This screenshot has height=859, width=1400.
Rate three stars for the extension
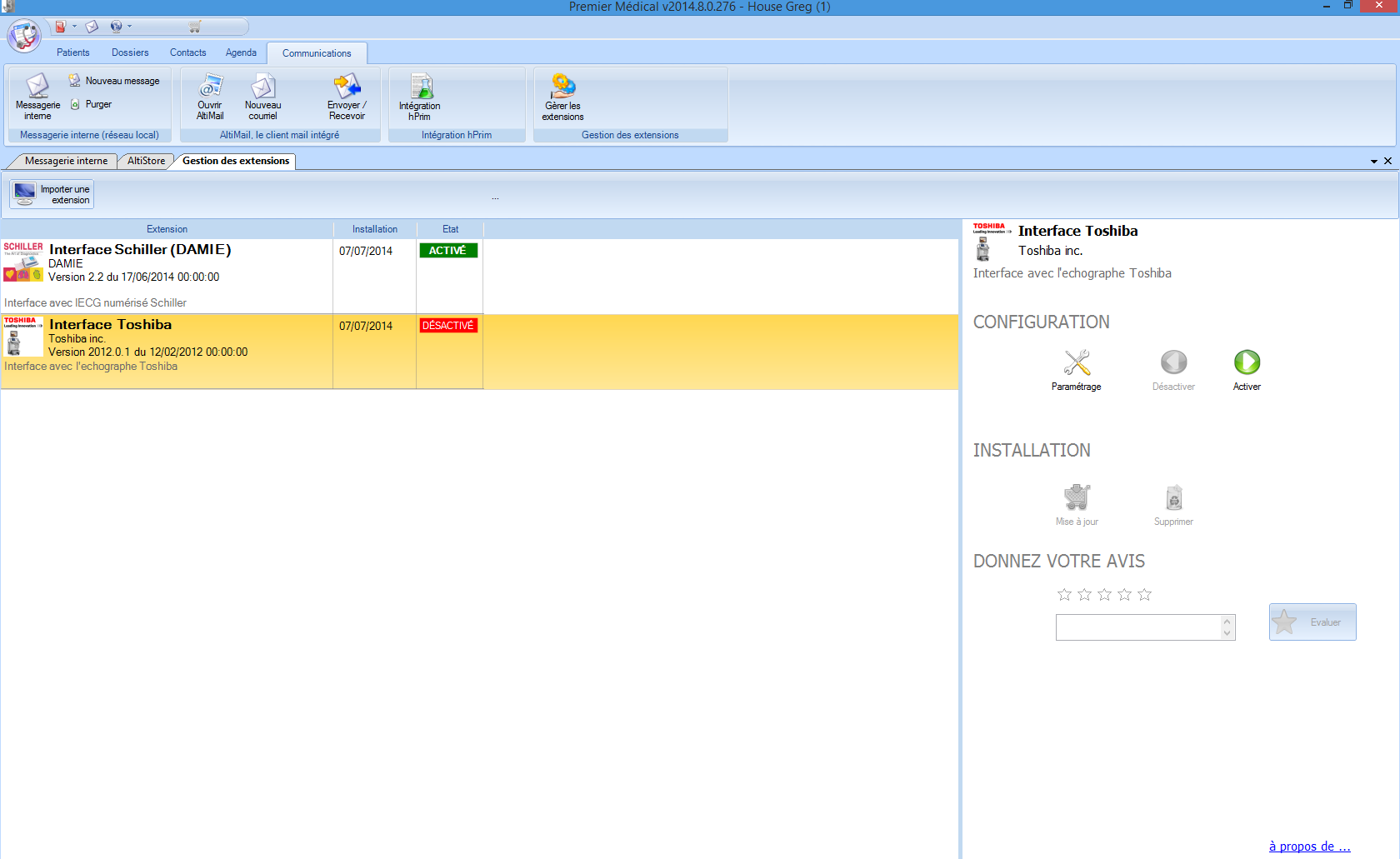pos(1104,594)
